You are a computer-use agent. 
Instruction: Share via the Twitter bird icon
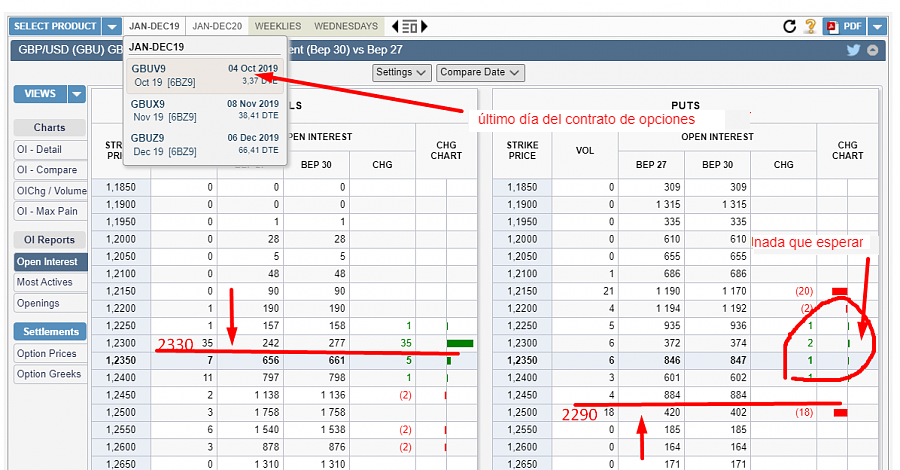pyautogui.click(x=853, y=51)
